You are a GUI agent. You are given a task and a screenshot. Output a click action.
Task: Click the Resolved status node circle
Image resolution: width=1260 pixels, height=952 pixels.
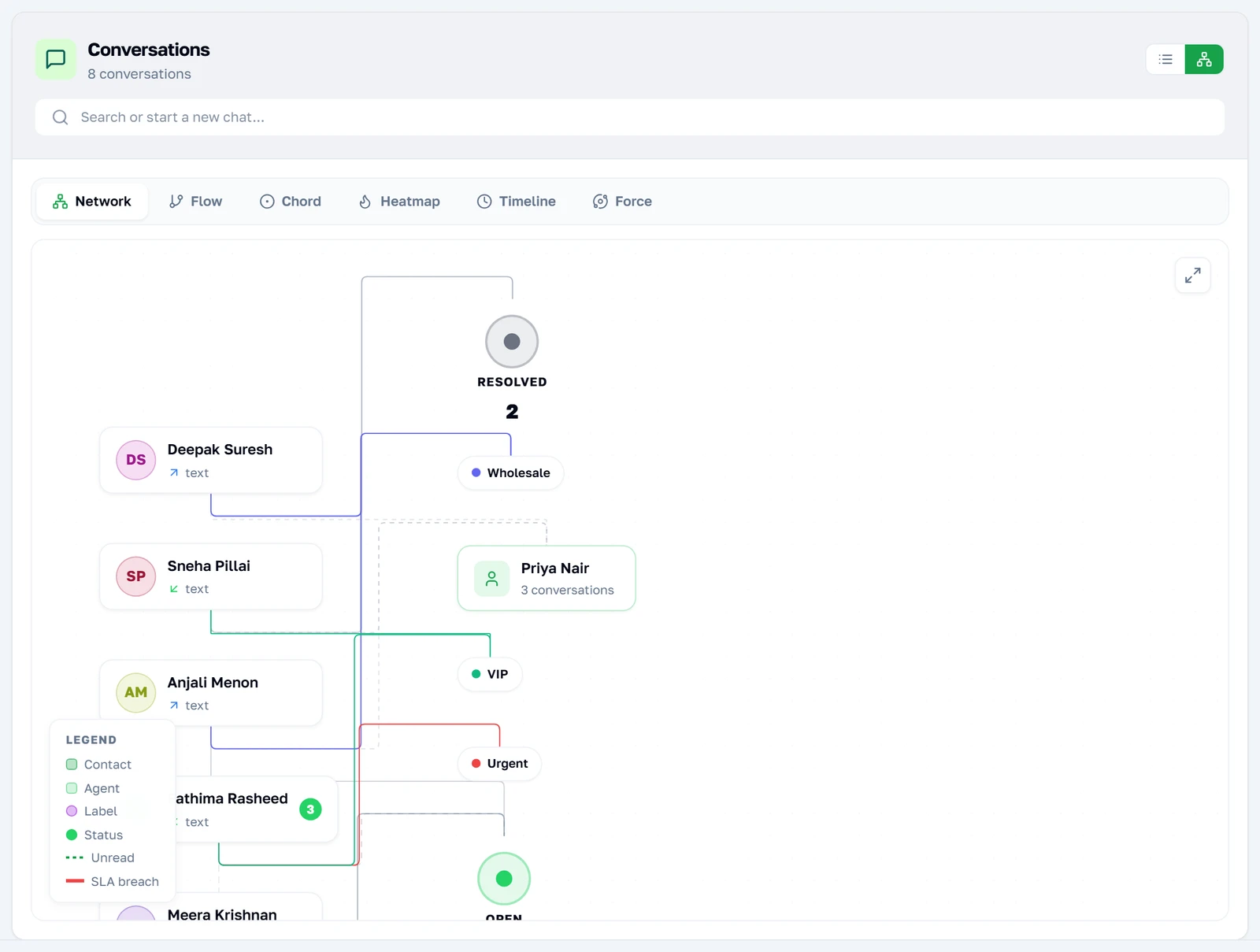click(512, 342)
